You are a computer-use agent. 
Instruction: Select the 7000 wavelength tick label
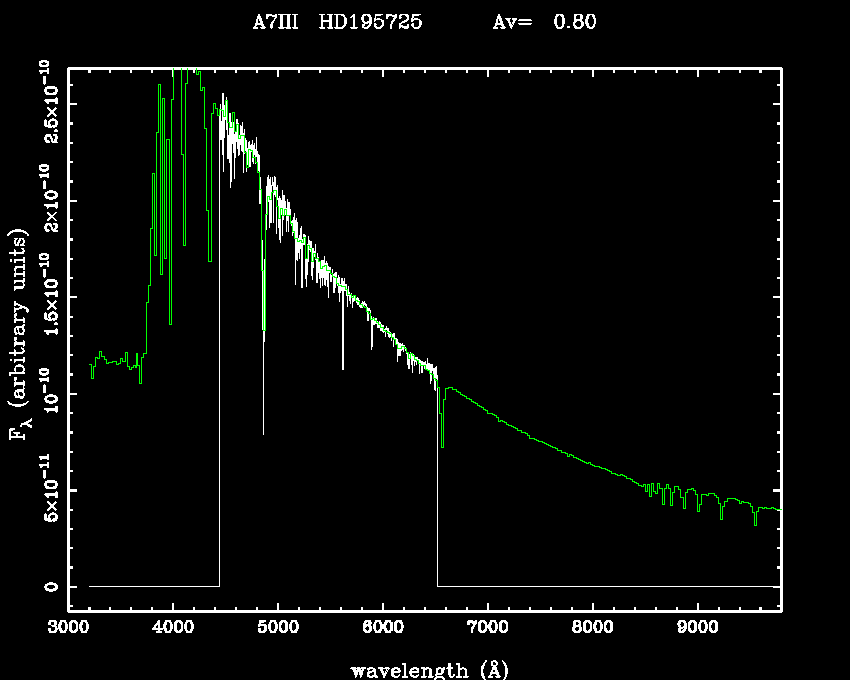[488, 630]
